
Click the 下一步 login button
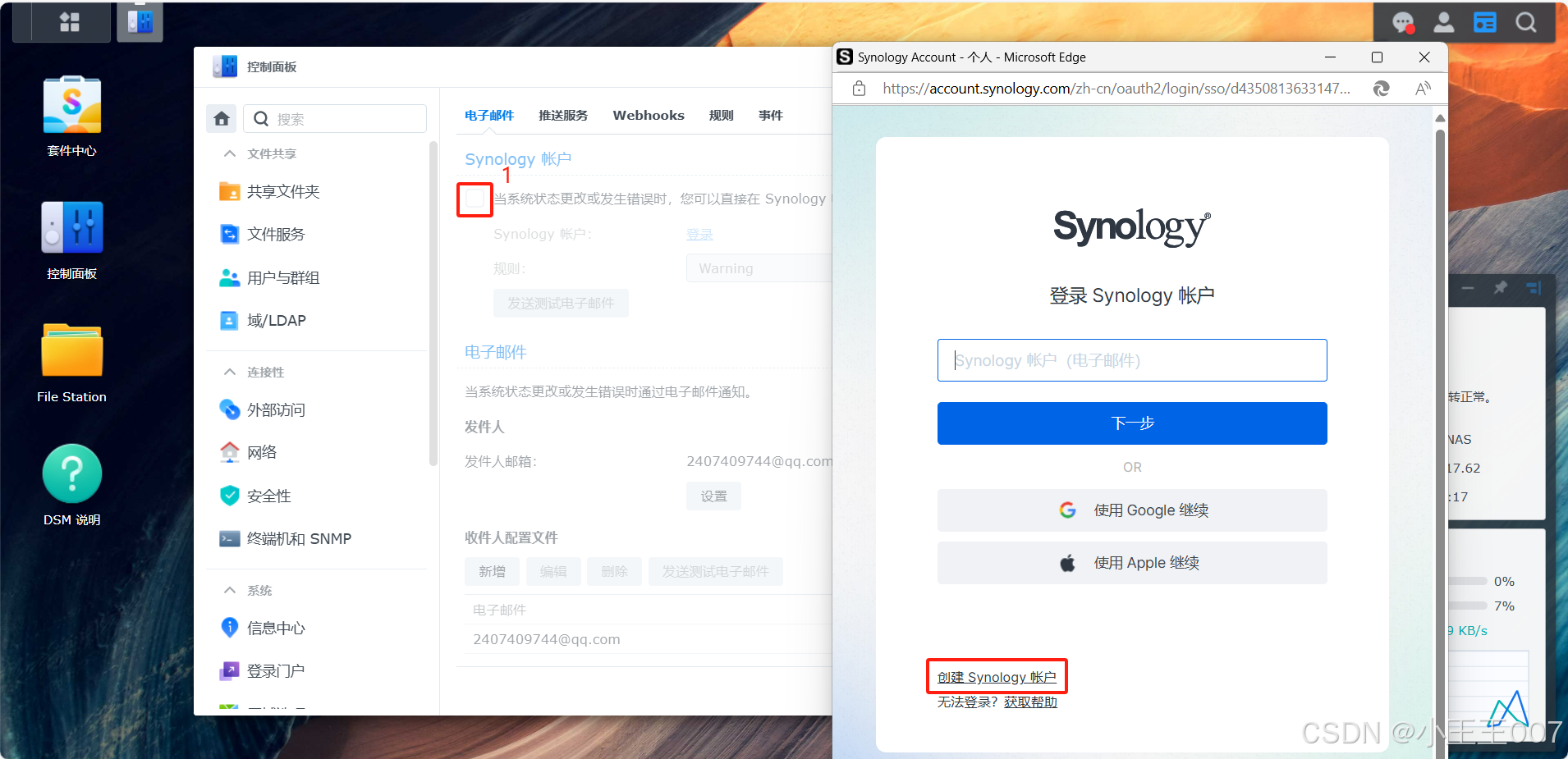[x=1132, y=423]
